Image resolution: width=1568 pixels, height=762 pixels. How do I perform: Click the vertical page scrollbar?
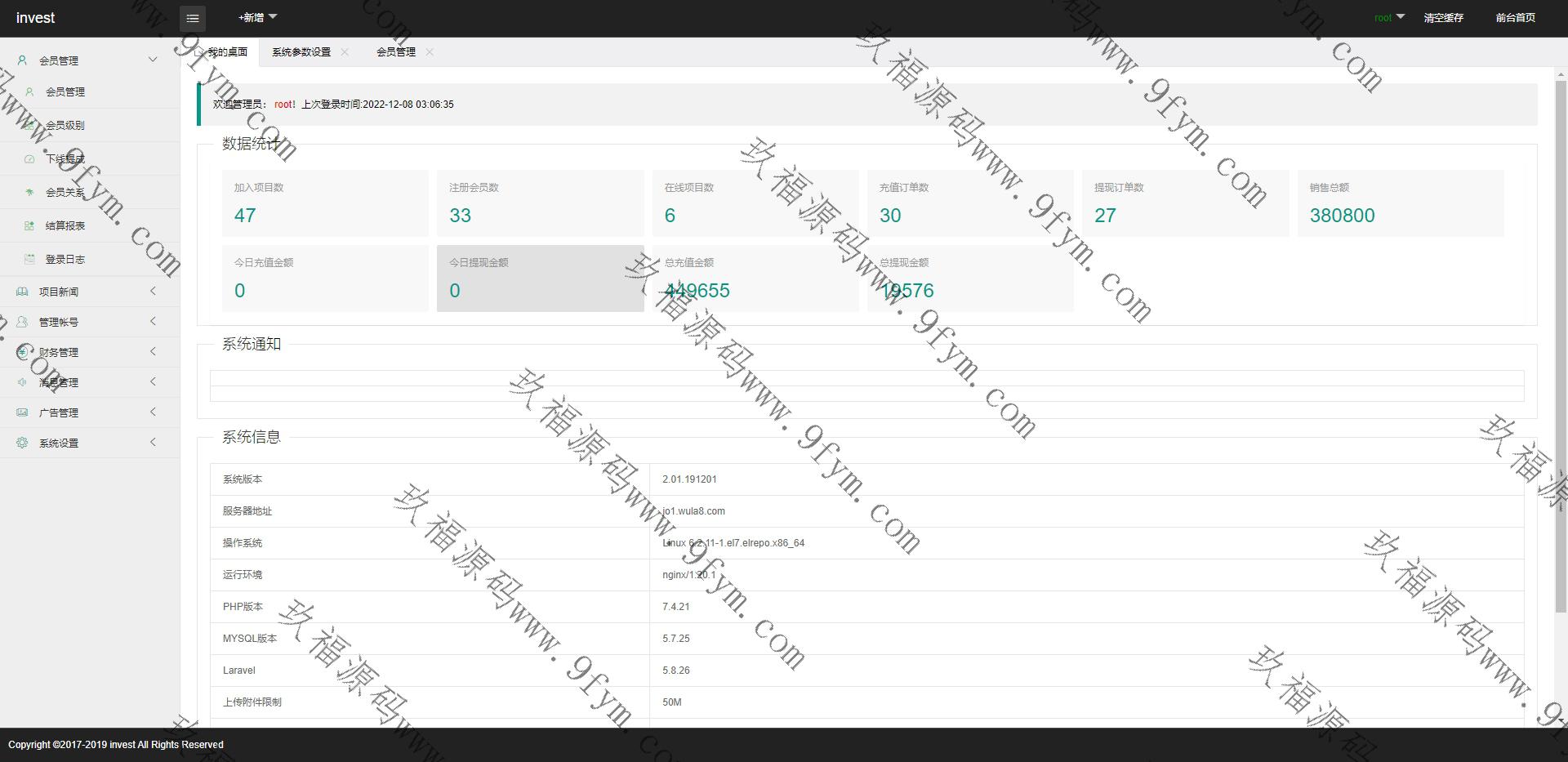pyautogui.click(x=1561, y=343)
